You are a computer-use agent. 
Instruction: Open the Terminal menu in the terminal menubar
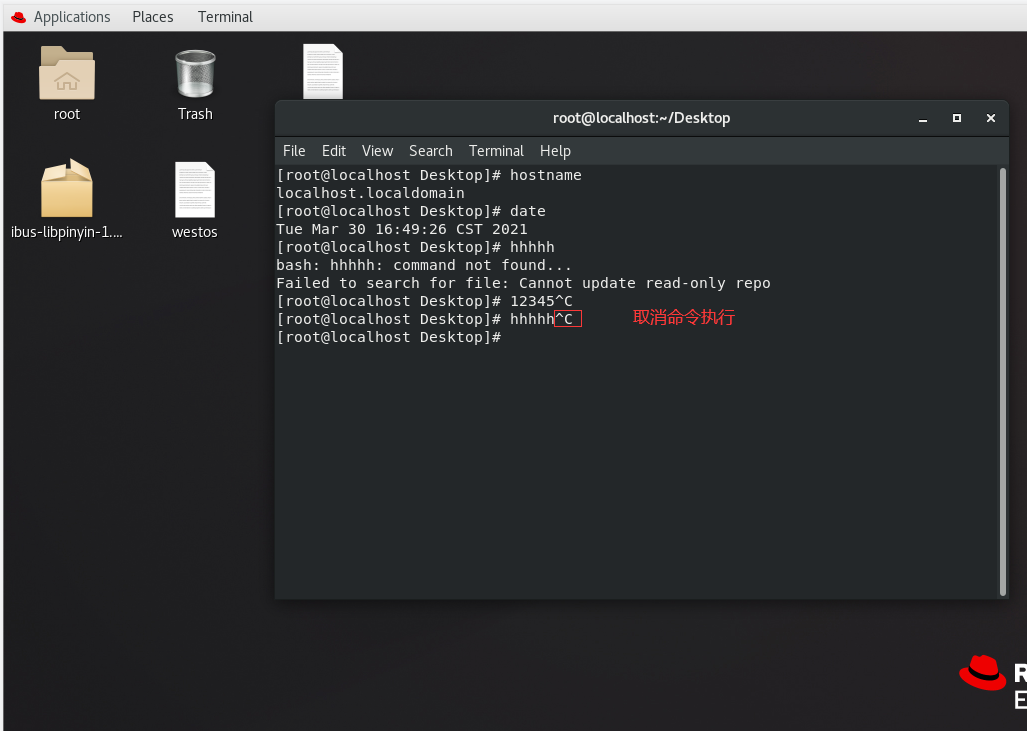pyautogui.click(x=496, y=151)
